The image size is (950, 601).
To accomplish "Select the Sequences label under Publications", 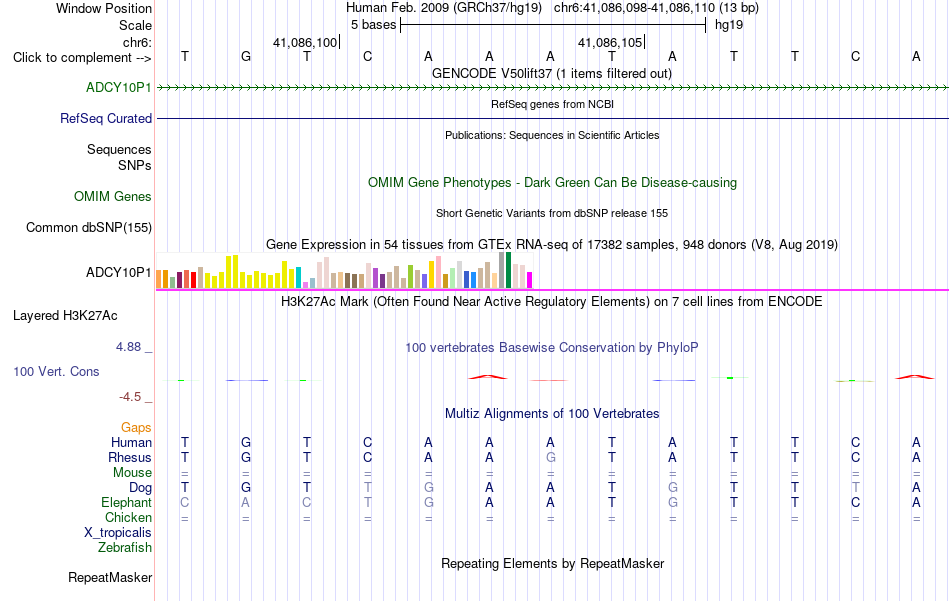I will click(119, 149).
